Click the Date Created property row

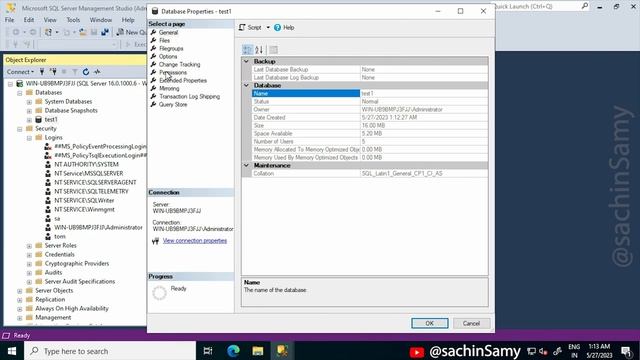[x=369, y=118]
